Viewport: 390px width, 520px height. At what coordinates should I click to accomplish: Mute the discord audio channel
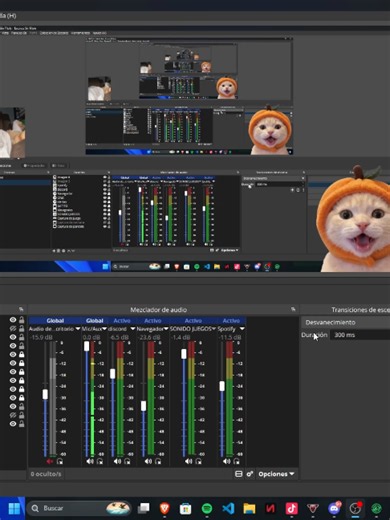pyautogui.click(x=117, y=461)
